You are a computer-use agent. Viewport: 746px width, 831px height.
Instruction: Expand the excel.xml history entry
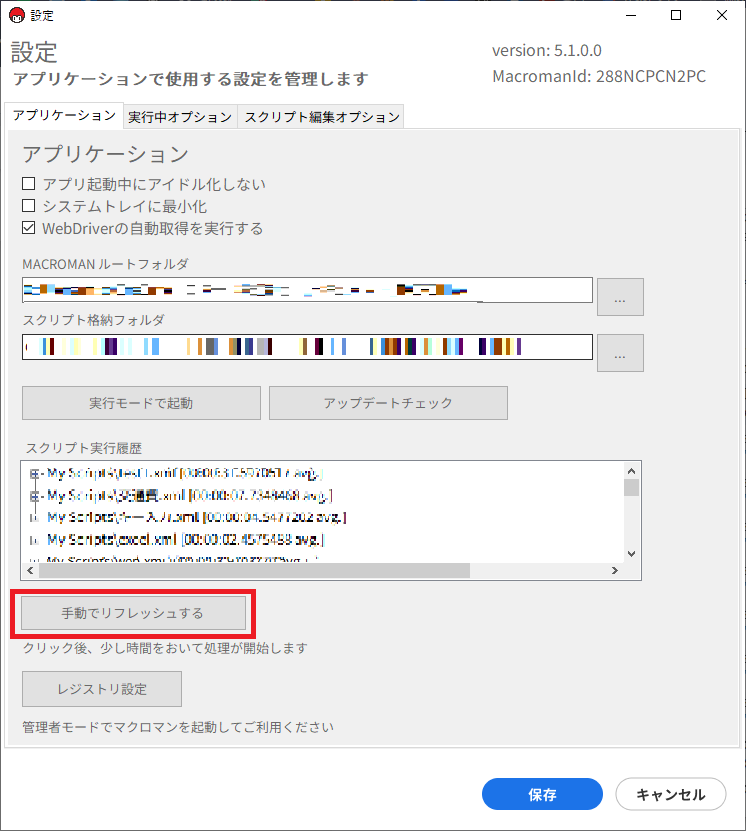pos(34,540)
